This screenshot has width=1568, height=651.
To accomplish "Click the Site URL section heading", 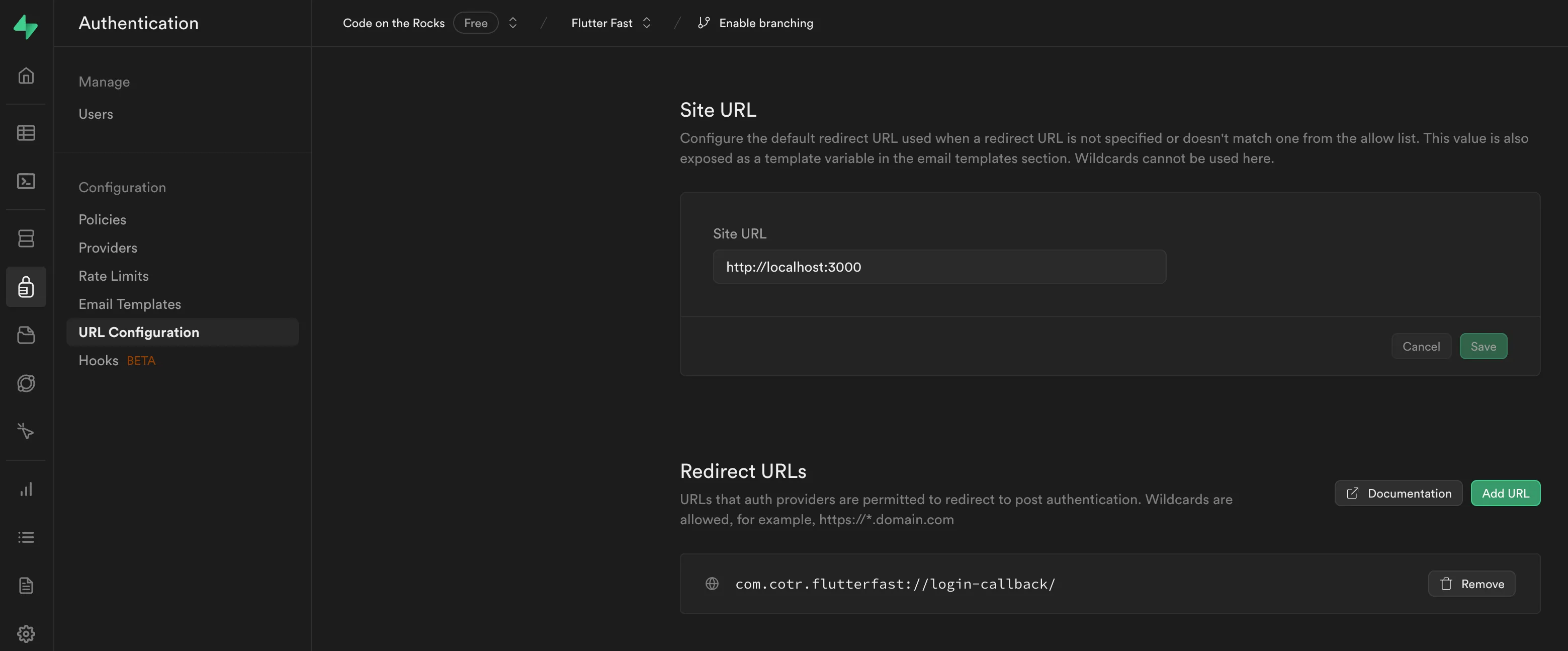I will [x=718, y=110].
